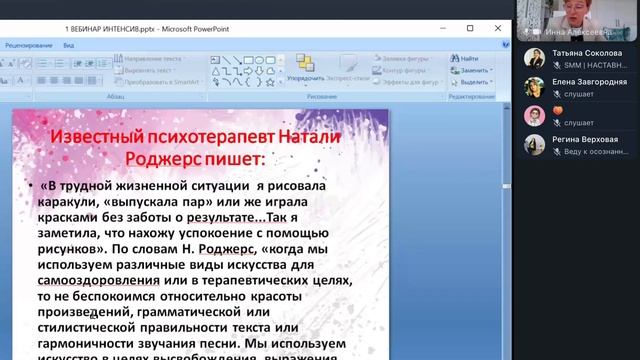Select the five-point star shape

tap(270, 82)
